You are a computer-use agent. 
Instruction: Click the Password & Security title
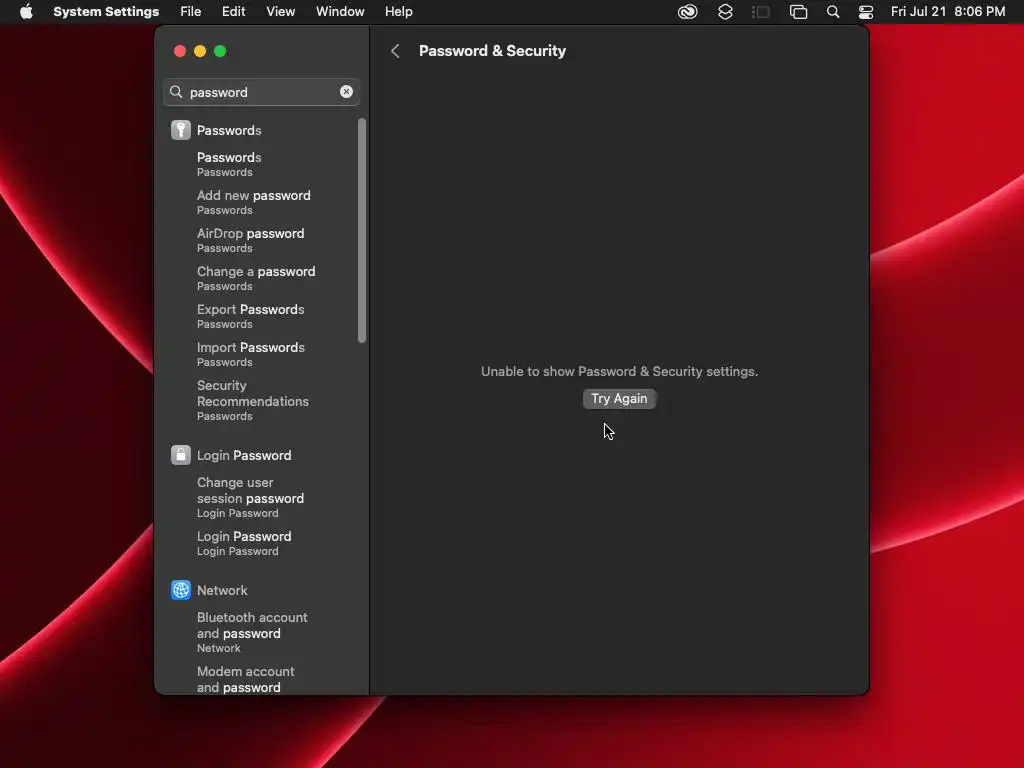click(x=492, y=51)
